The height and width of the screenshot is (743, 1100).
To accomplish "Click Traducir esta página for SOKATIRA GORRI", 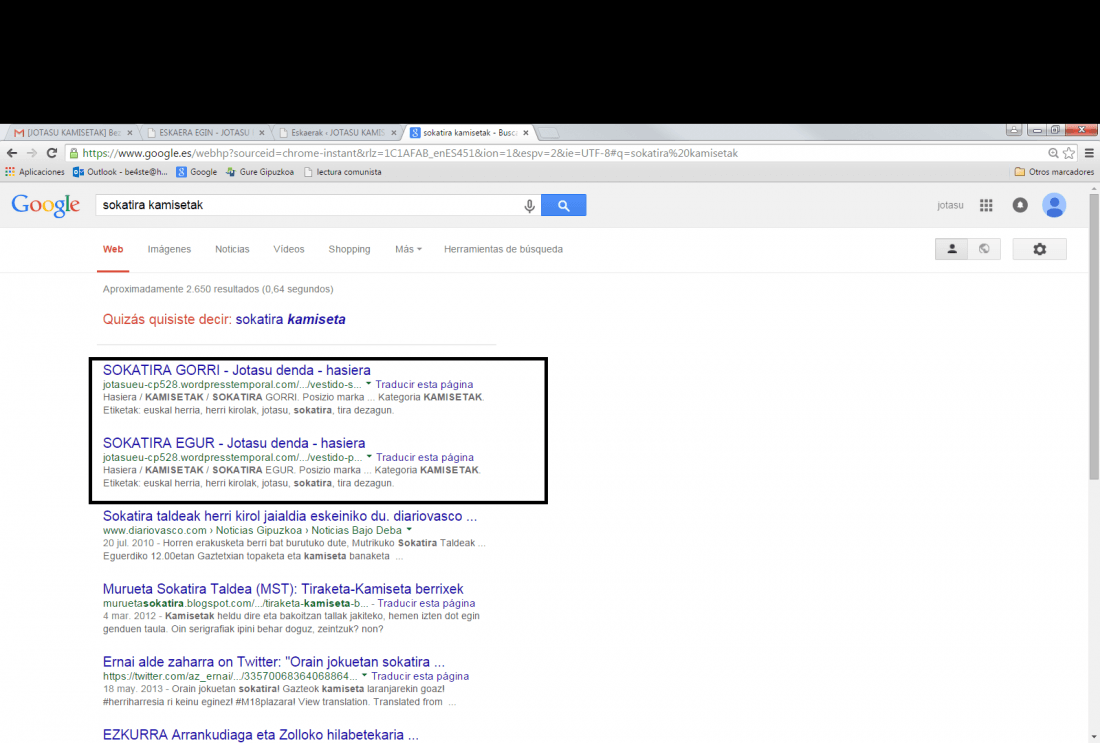I will 424,384.
